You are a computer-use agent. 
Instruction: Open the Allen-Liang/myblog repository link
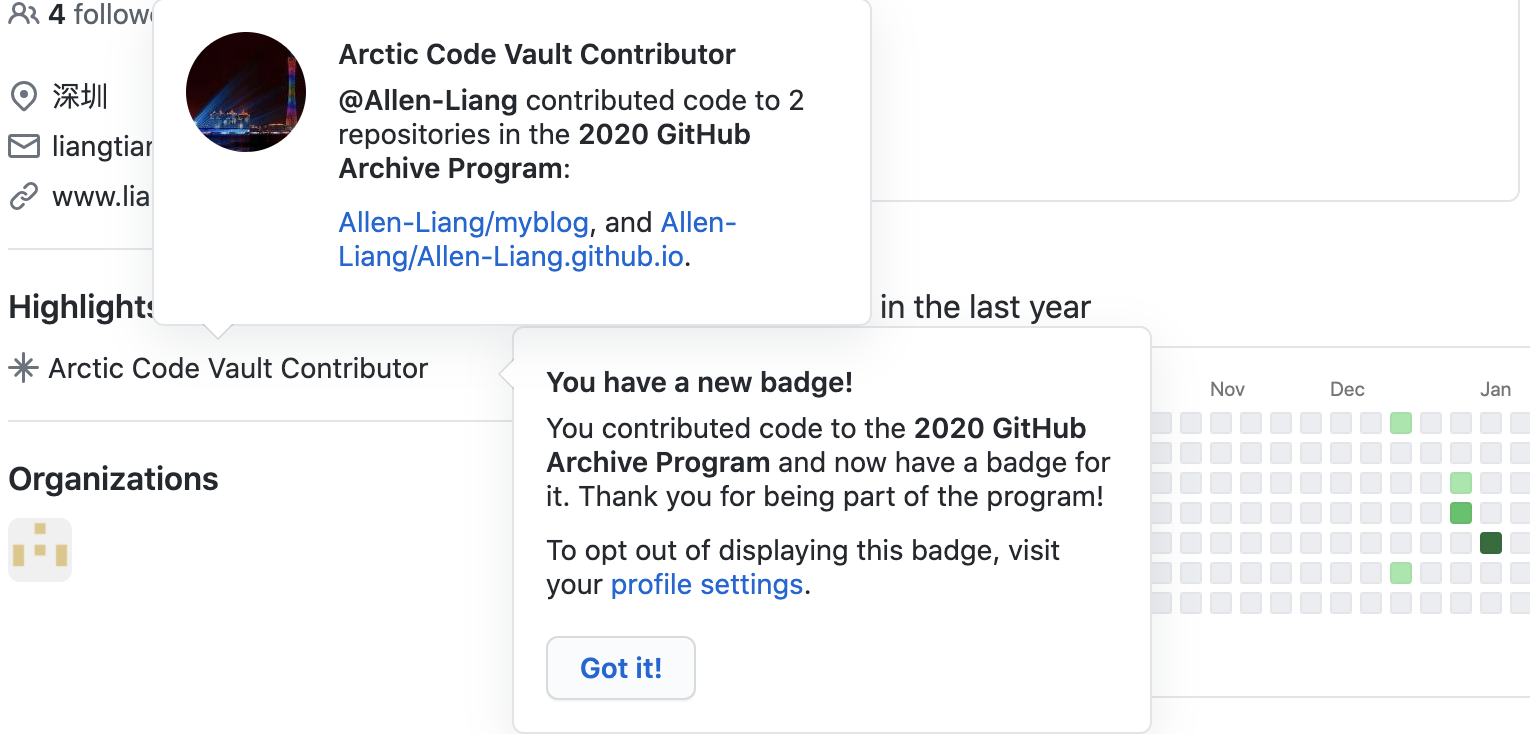click(x=464, y=222)
